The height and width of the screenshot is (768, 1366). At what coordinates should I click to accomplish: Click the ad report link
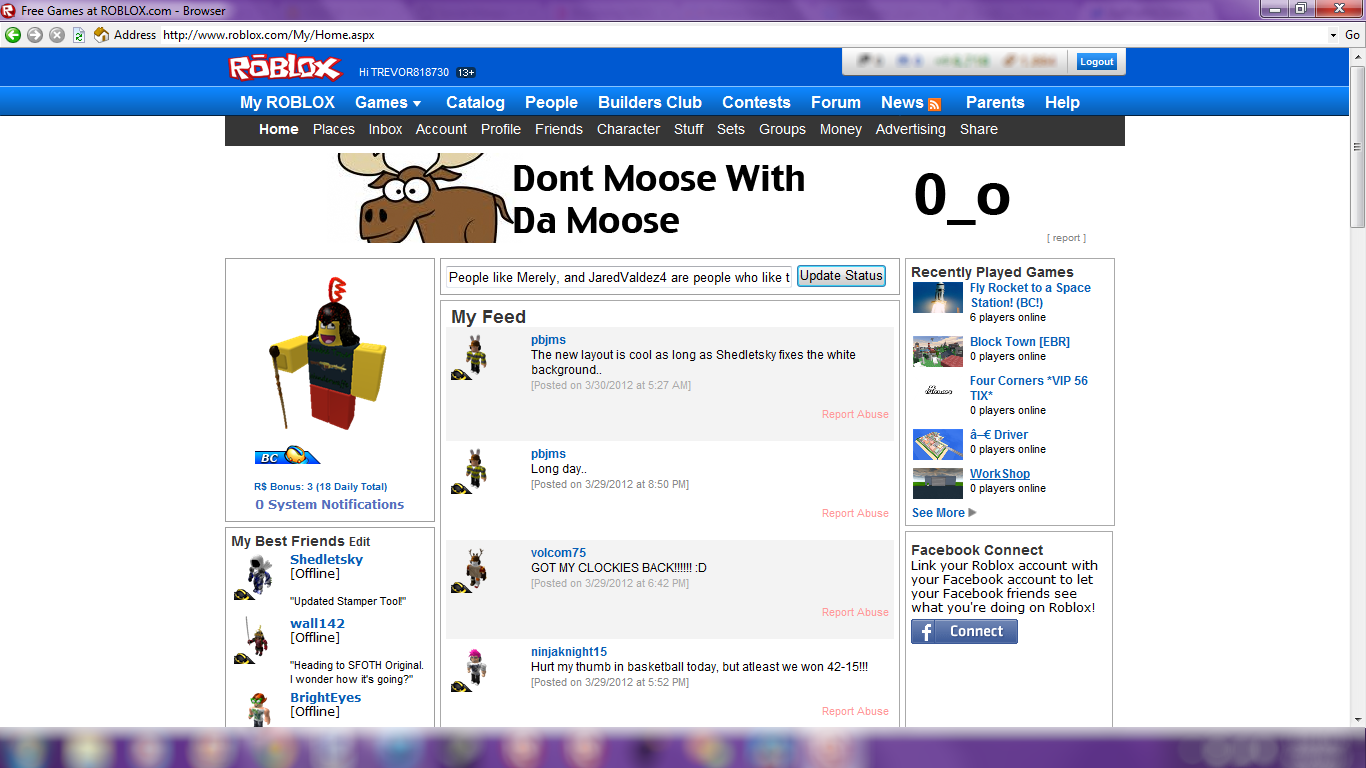pyautogui.click(x=1066, y=238)
